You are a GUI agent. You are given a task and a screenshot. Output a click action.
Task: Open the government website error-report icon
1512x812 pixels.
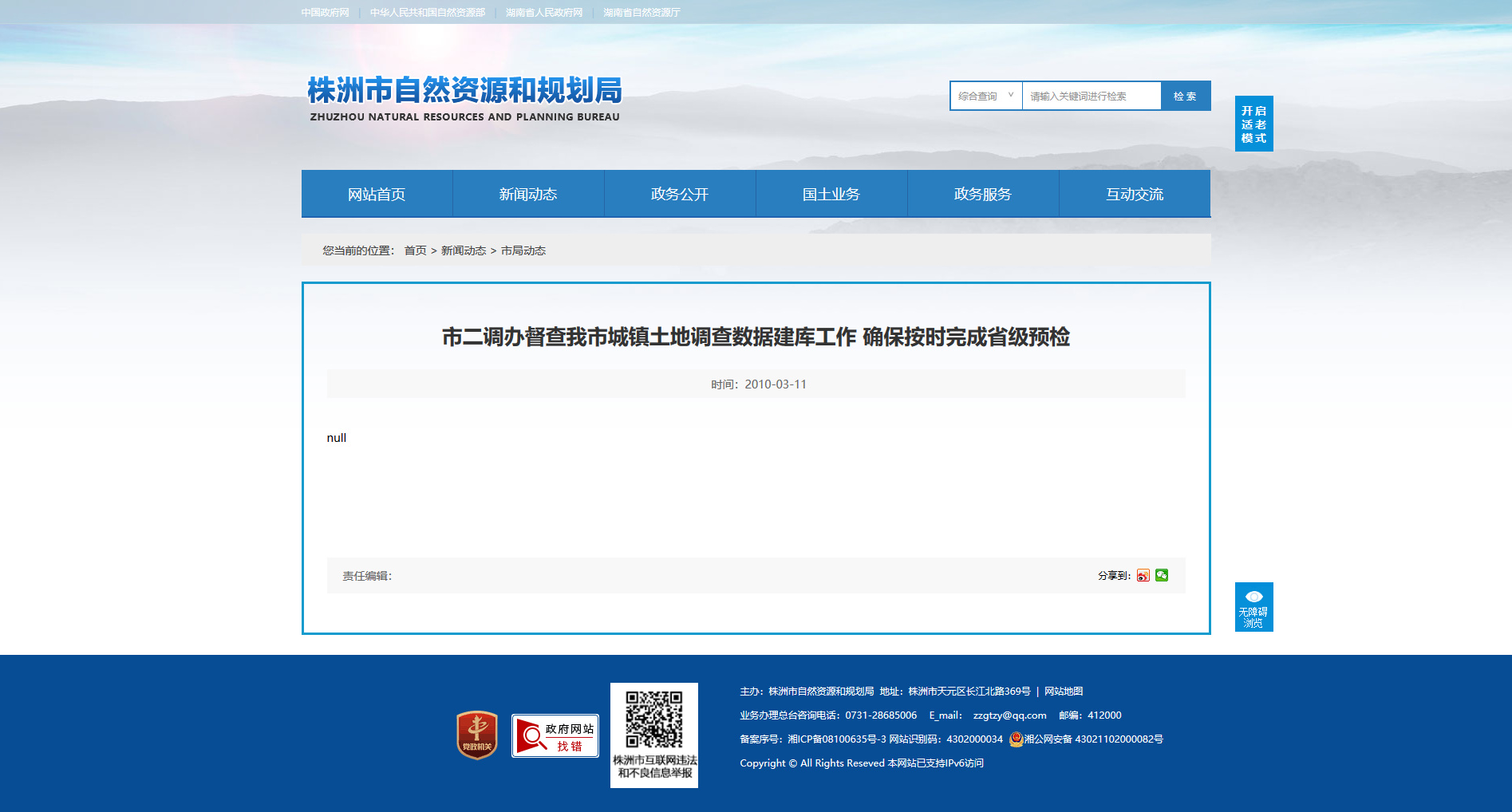pos(555,735)
